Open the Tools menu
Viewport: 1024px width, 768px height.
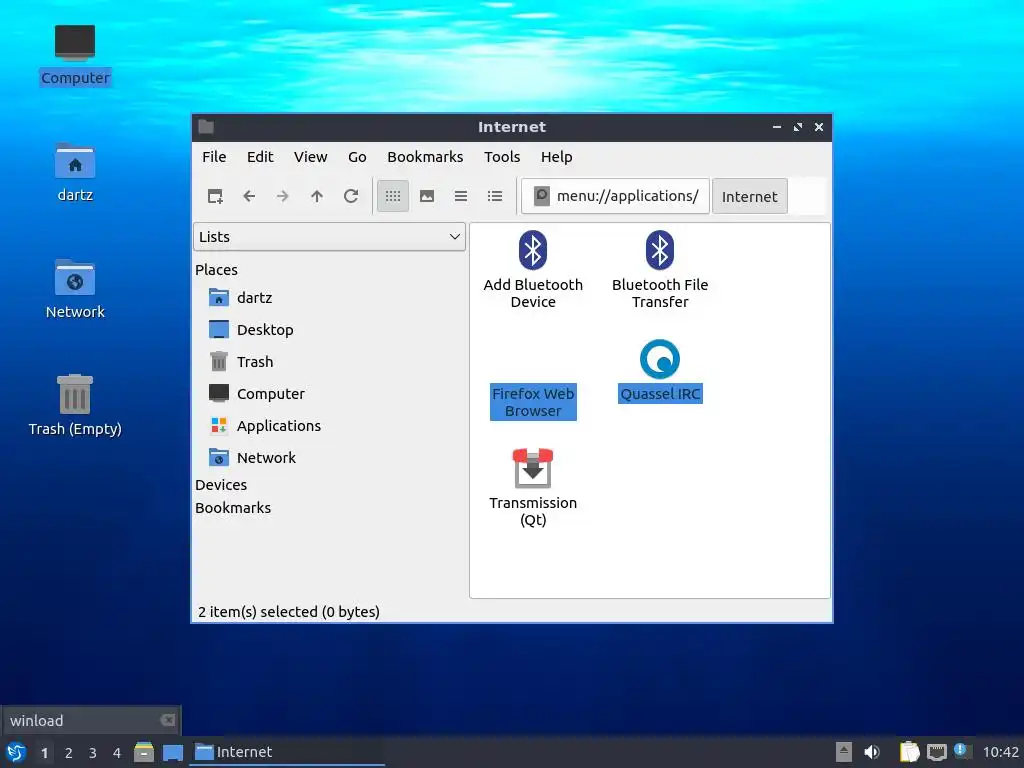click(502, 157)
